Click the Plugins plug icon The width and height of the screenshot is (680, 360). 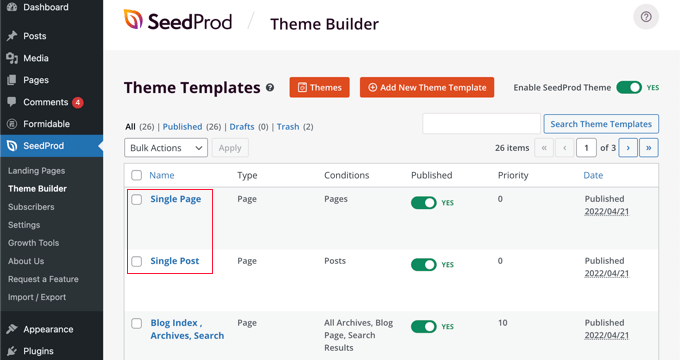12,351
